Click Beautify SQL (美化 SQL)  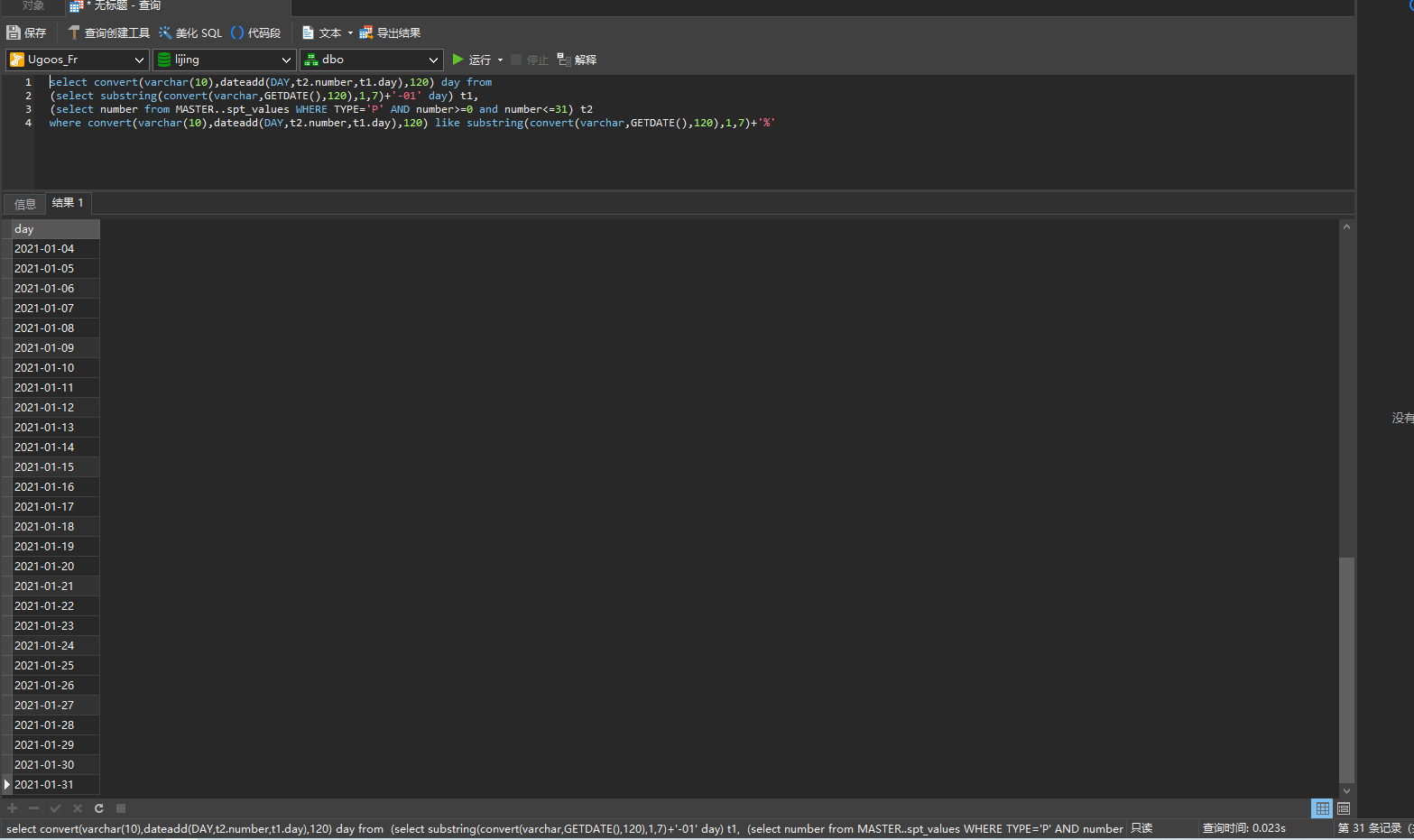coord(190,32)
